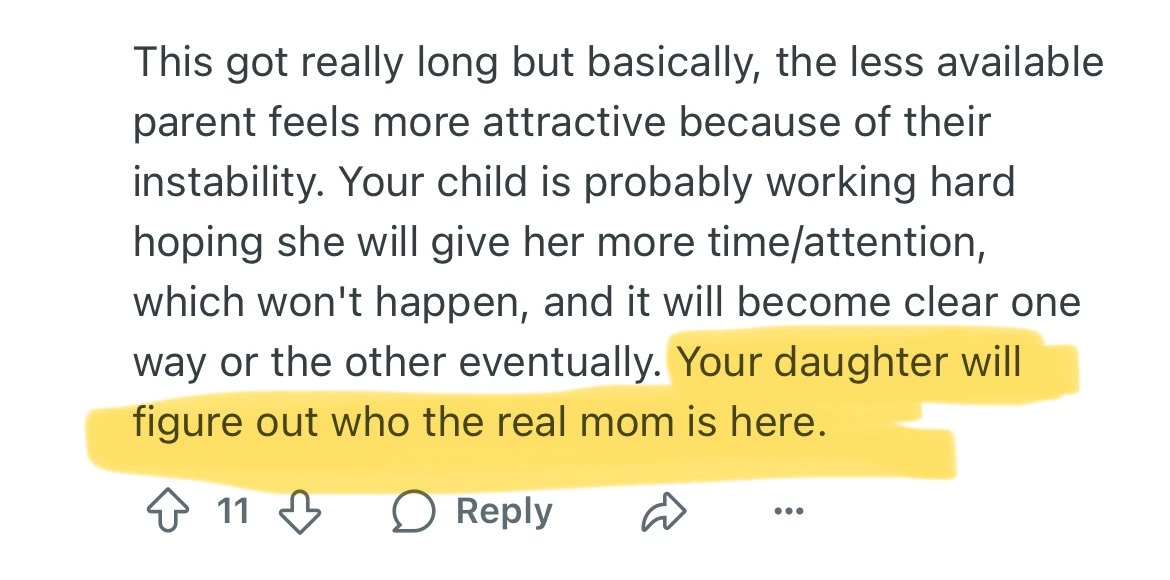
Task: Upvote the comment with the up arrow
Action: (164, 513)
